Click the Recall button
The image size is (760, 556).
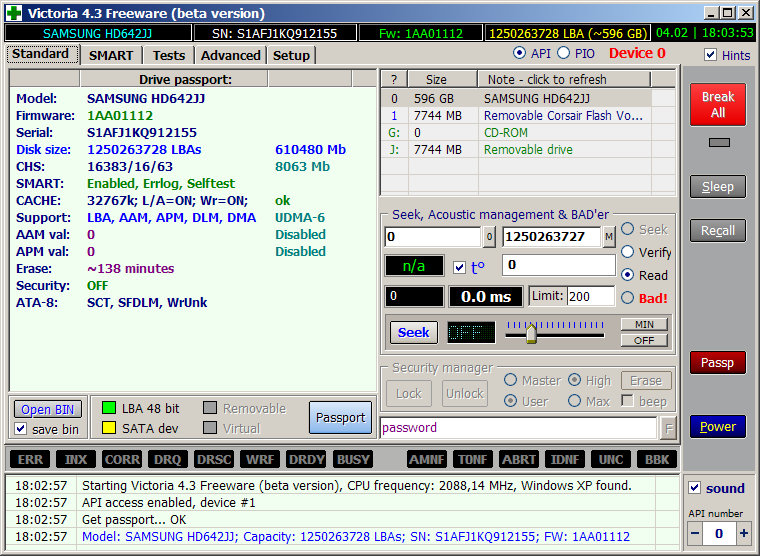pos(718,231)
